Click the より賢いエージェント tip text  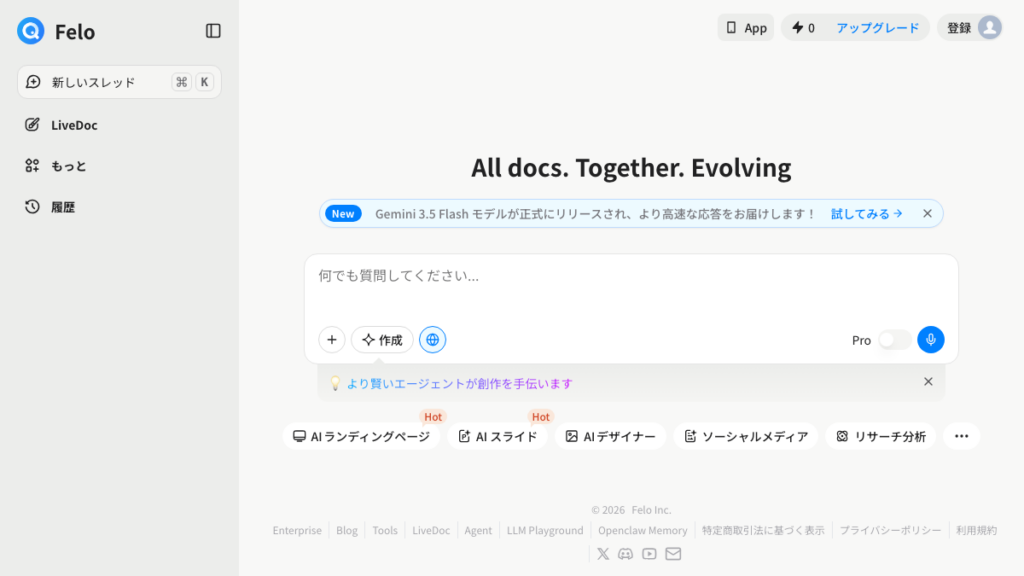pos(459,383)
